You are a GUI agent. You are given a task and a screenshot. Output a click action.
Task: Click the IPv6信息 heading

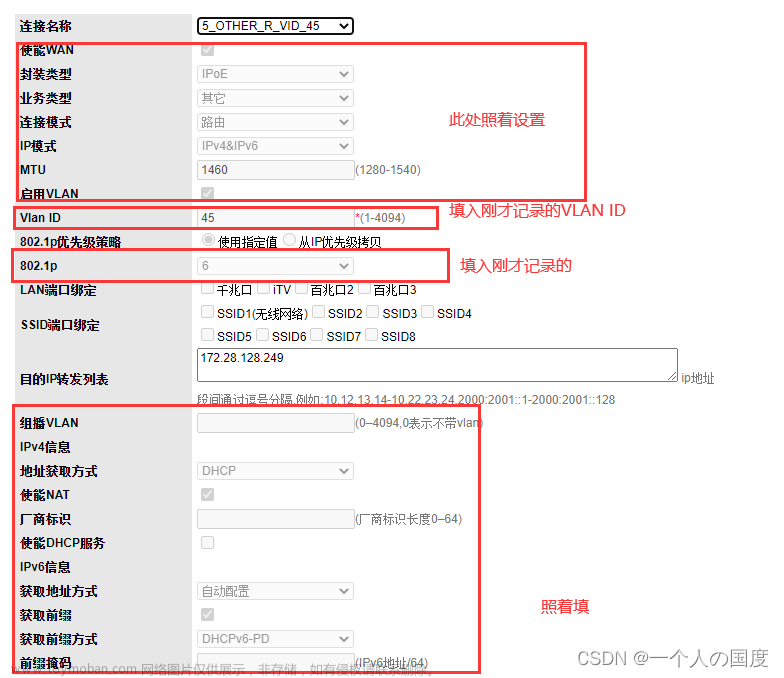click(45, 567)
